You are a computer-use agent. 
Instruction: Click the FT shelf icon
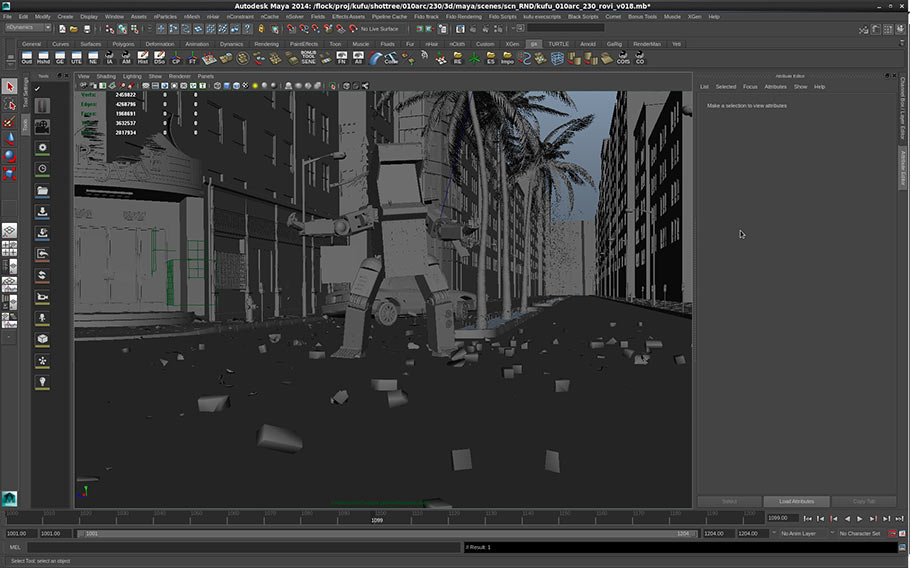click(x=192, y=58)
